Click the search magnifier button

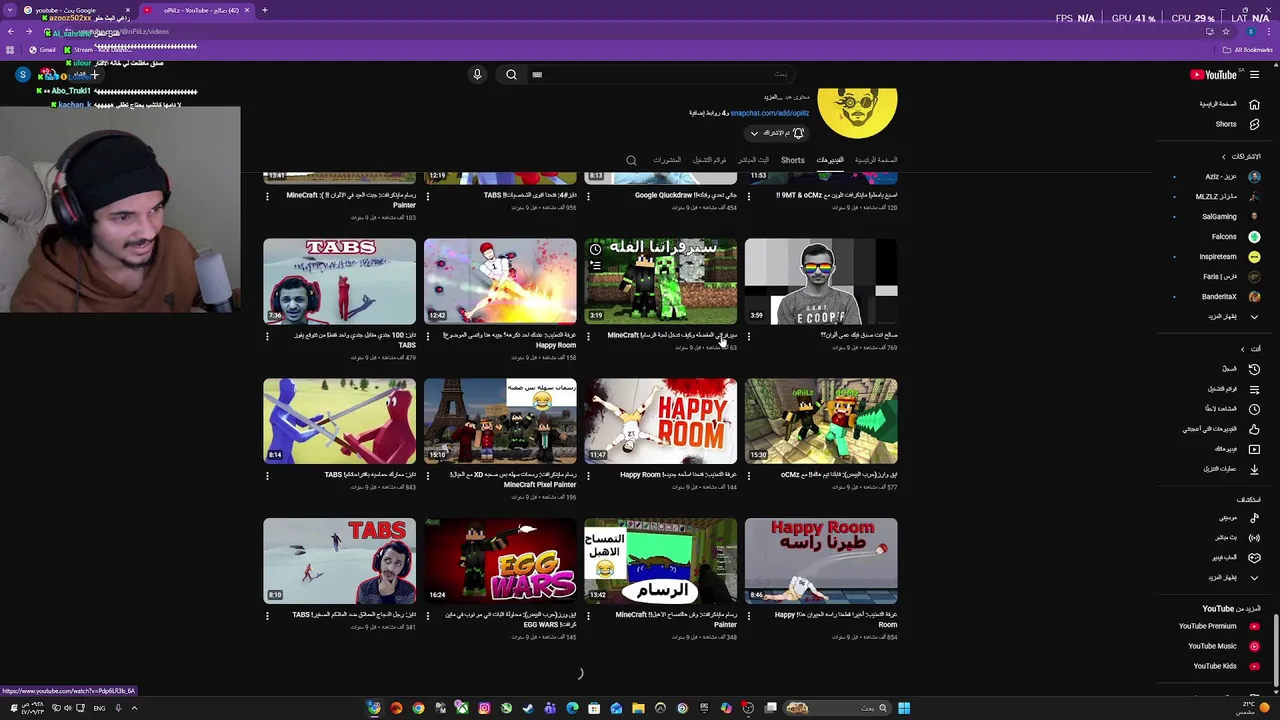click(x=511, y=74)
